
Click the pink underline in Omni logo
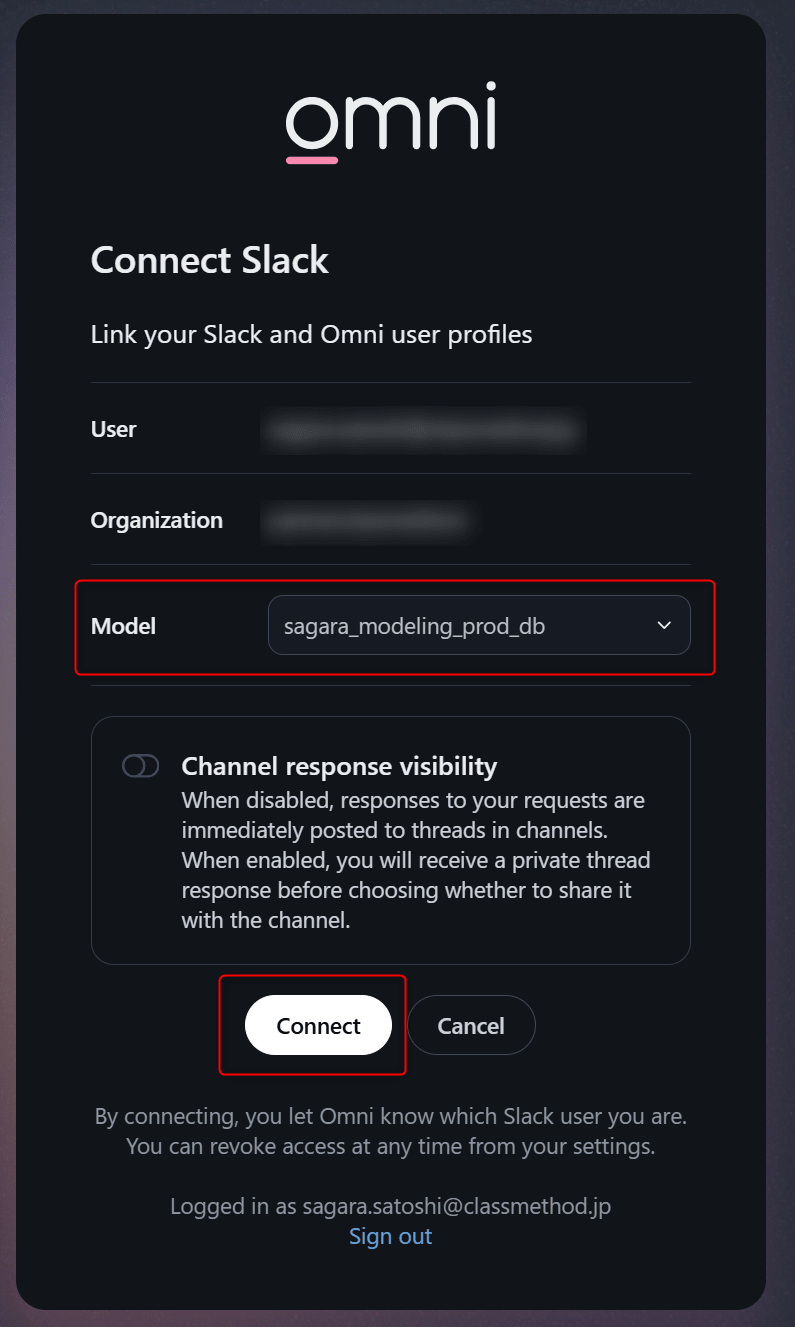click(312, 158)
